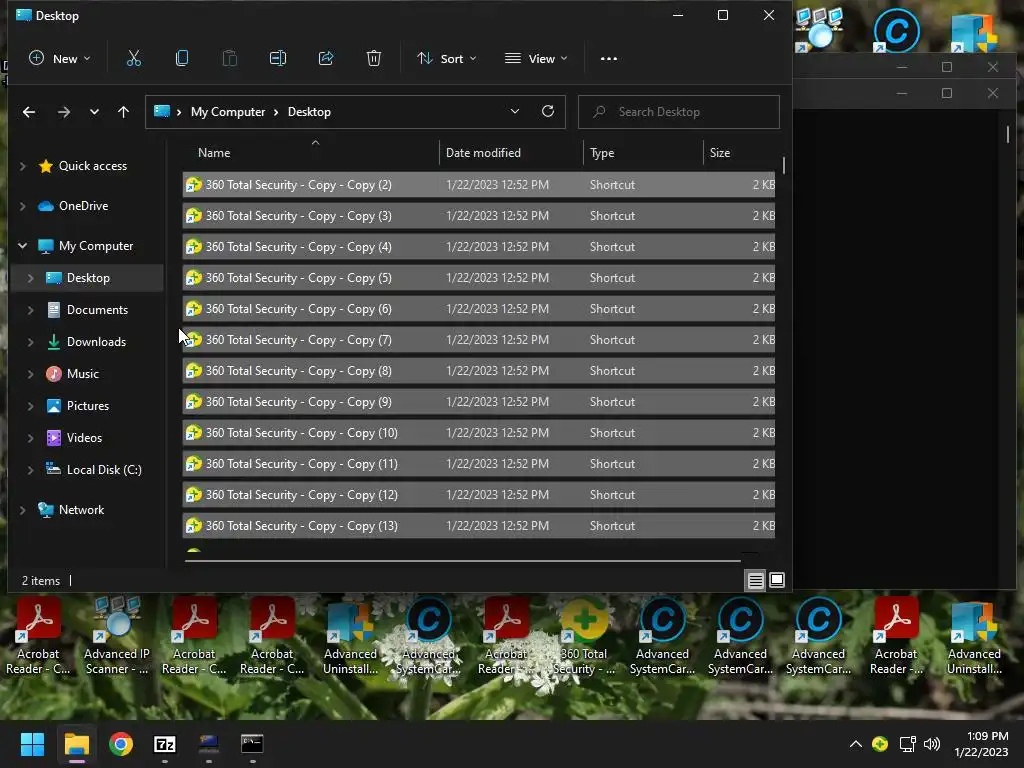Open recent locations dropdown arrow
1024x768 pixels.
click(94, 112)
